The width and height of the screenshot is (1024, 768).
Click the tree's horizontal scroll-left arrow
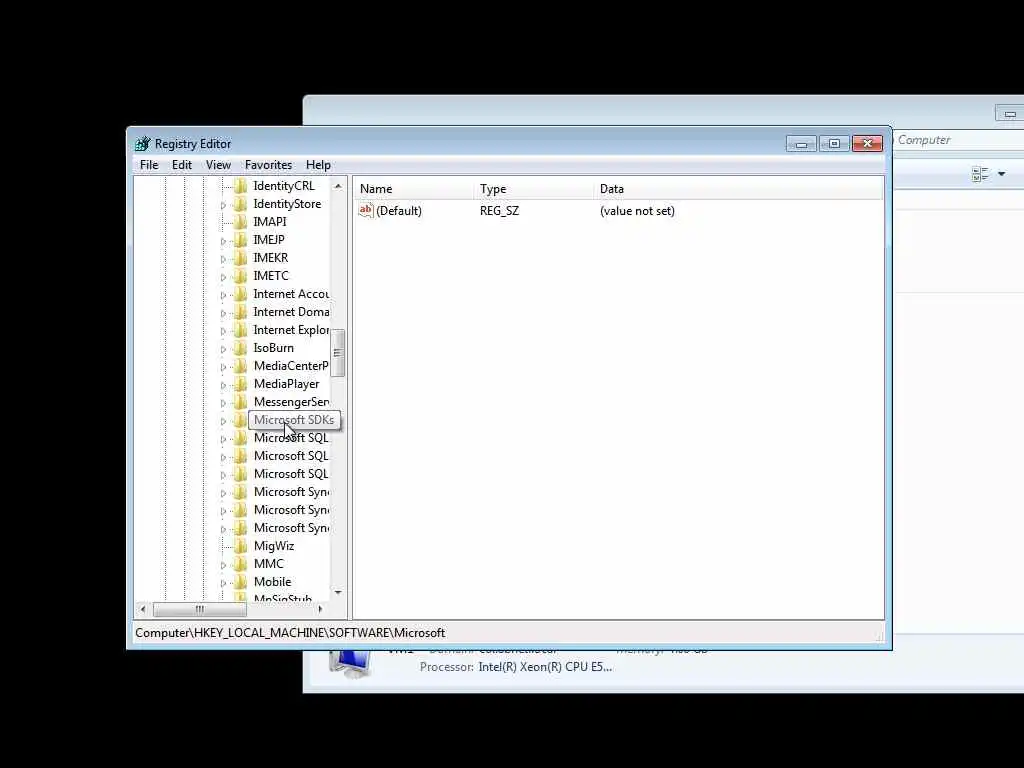pyautogui.click(x=143, y=609)
